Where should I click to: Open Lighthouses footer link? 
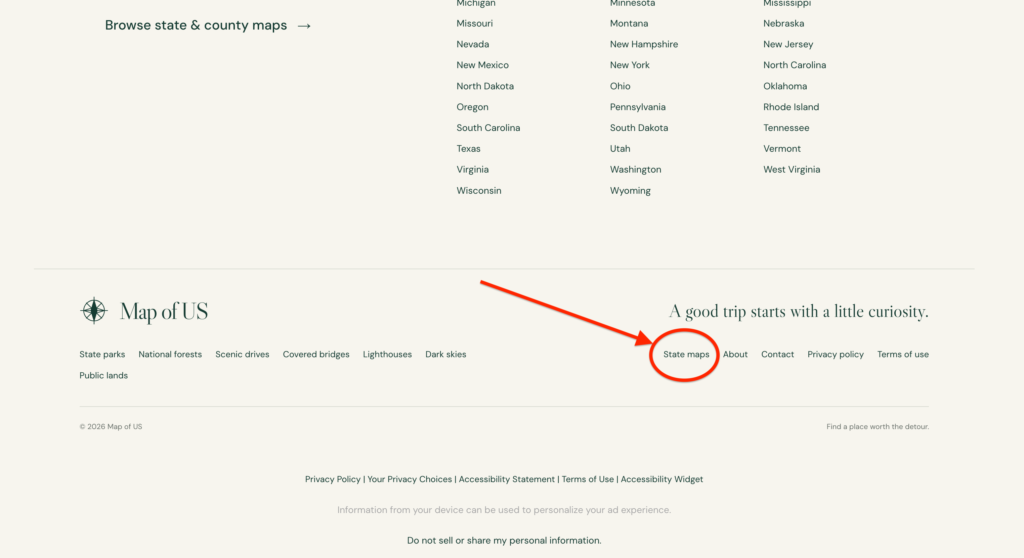point(387,355)
